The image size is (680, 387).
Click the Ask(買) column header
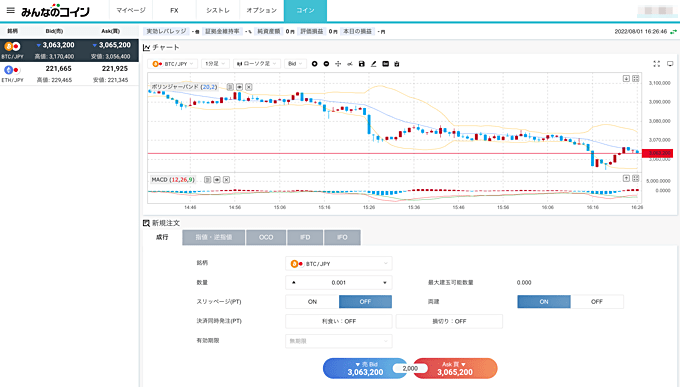(111, 31)
